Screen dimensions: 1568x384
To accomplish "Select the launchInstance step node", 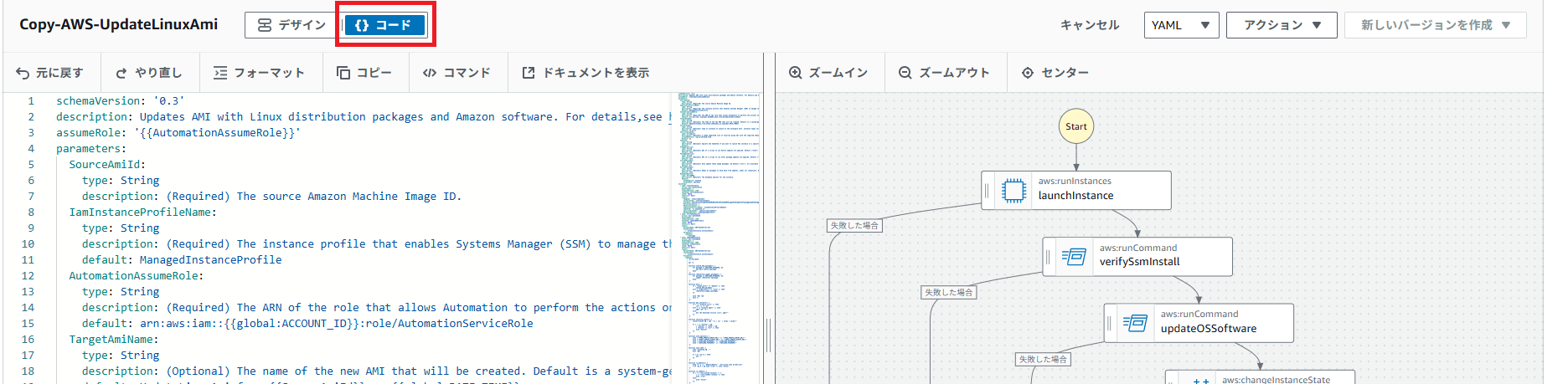I will [1076, 190].
